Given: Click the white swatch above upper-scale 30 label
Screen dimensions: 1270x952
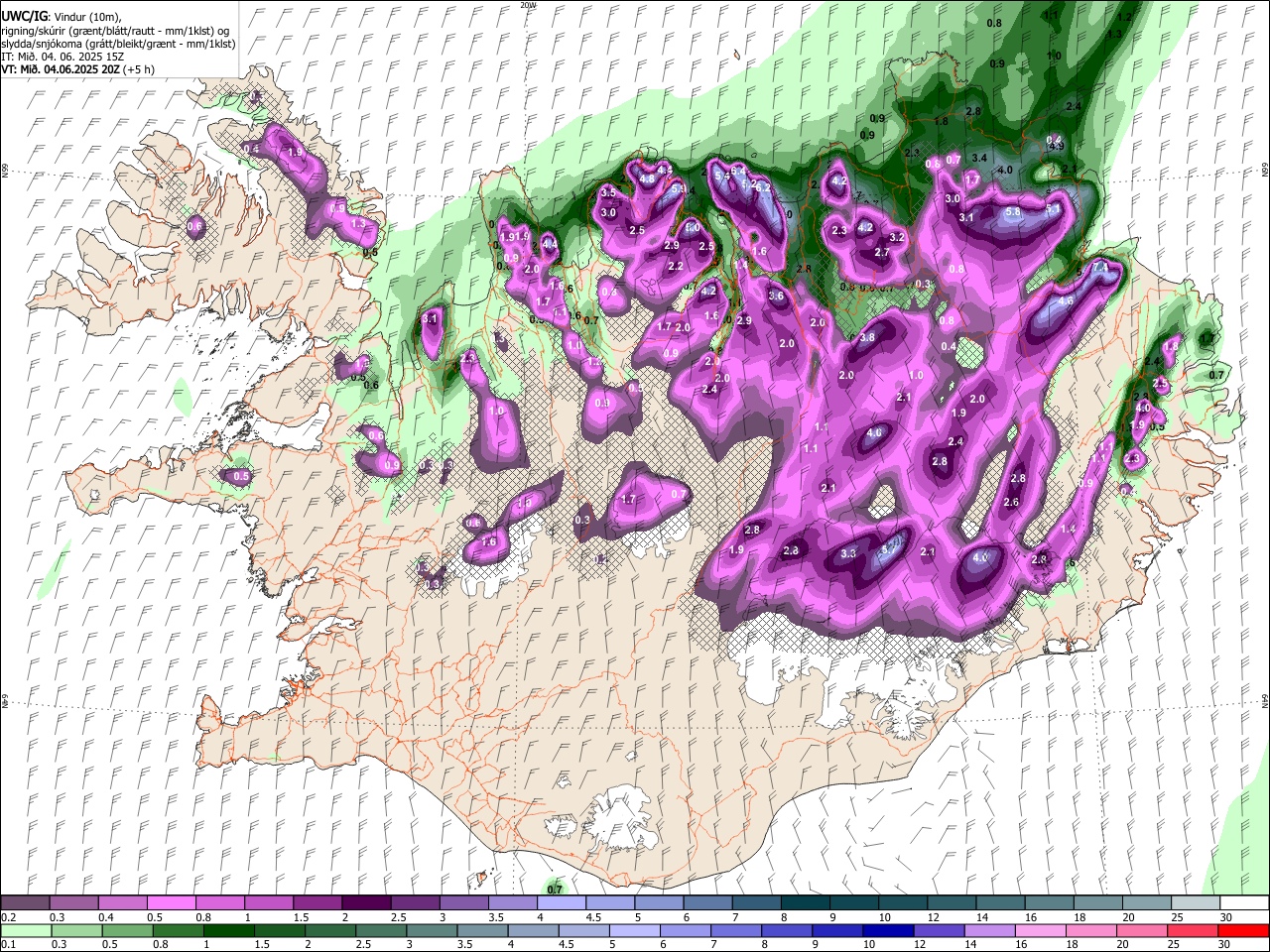Looking at the screenshot, I should pyautogui.click(x=1244, y=903).
